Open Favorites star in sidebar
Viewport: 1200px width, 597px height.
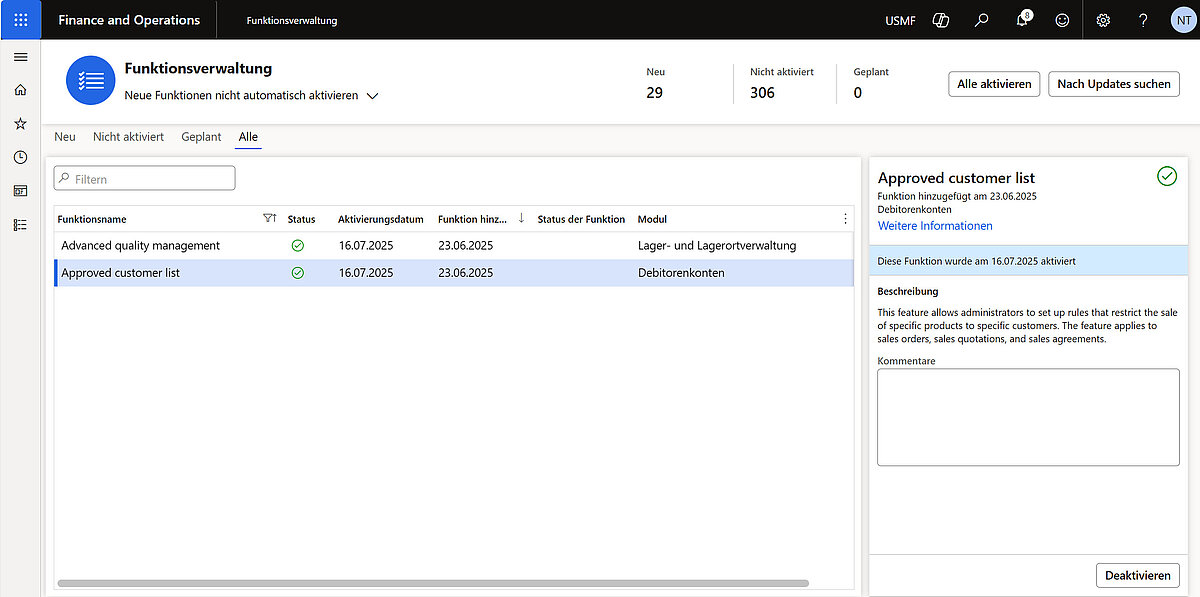coord(20,124)
